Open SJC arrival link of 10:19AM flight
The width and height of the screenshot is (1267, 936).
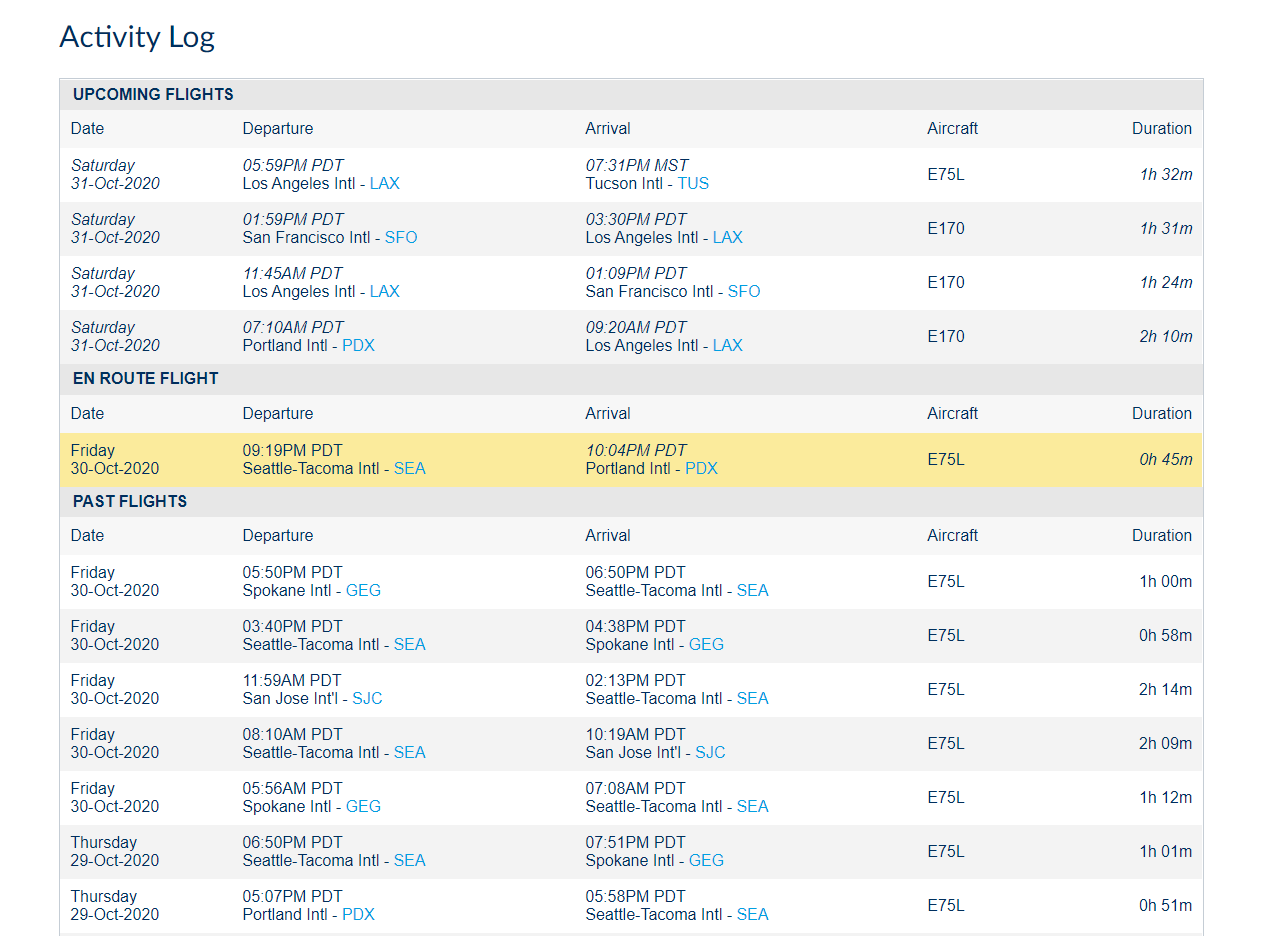point(710,753)
